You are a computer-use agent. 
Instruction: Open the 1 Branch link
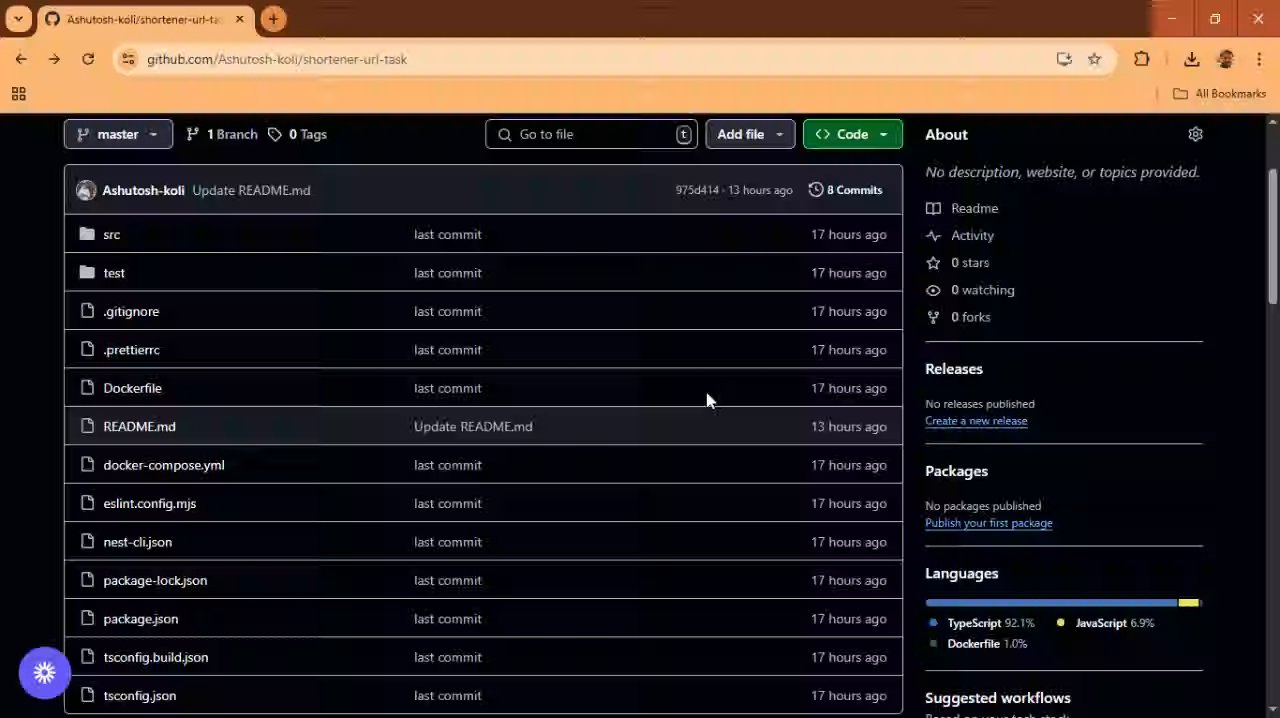(x=221, y=134)
